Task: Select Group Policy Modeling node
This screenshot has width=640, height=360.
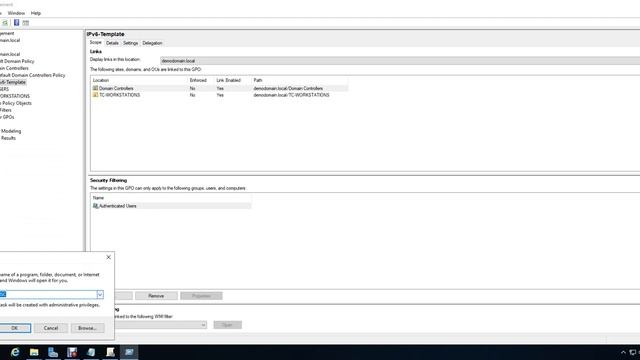Action: coord(11,131)
